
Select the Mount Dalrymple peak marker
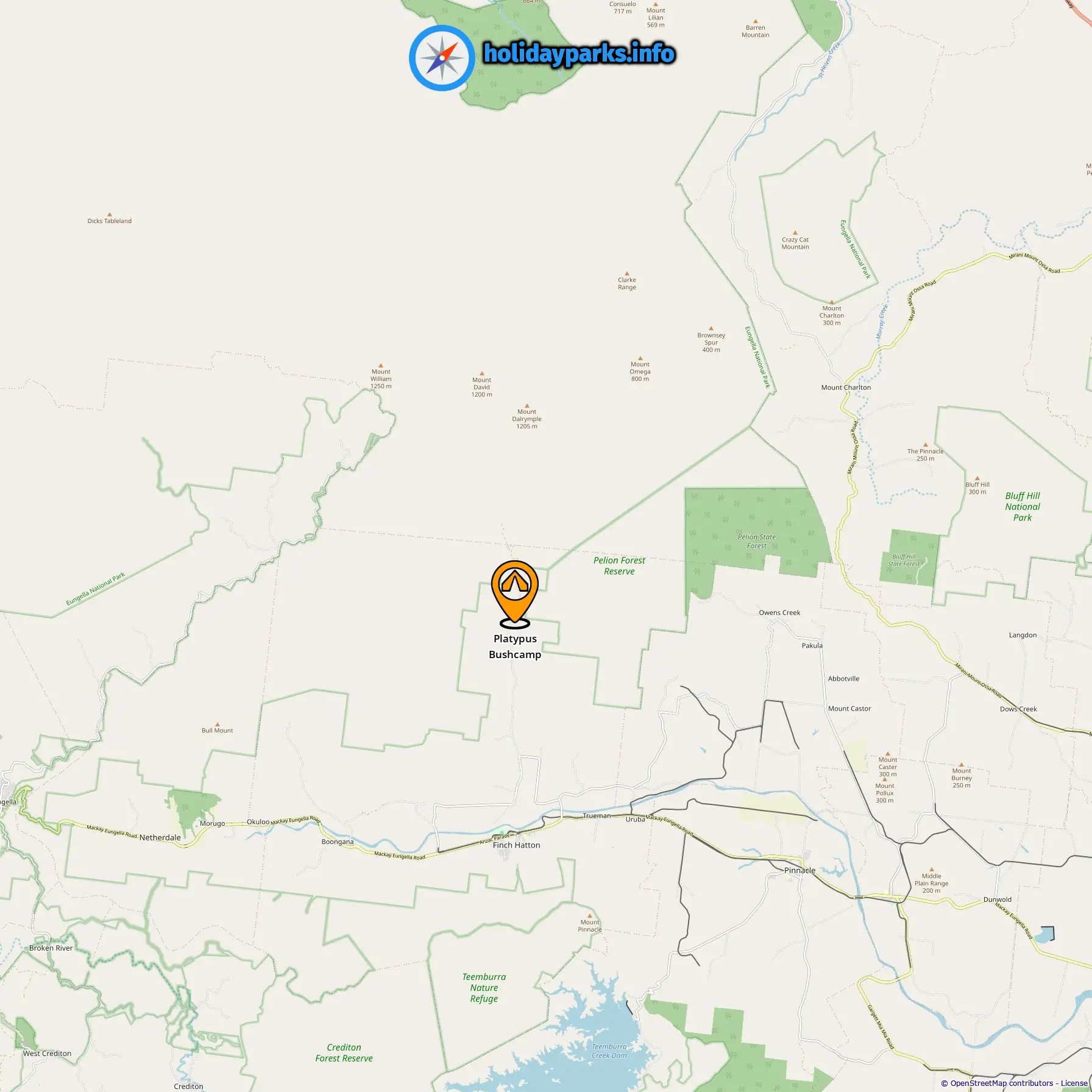click(527, 405)
